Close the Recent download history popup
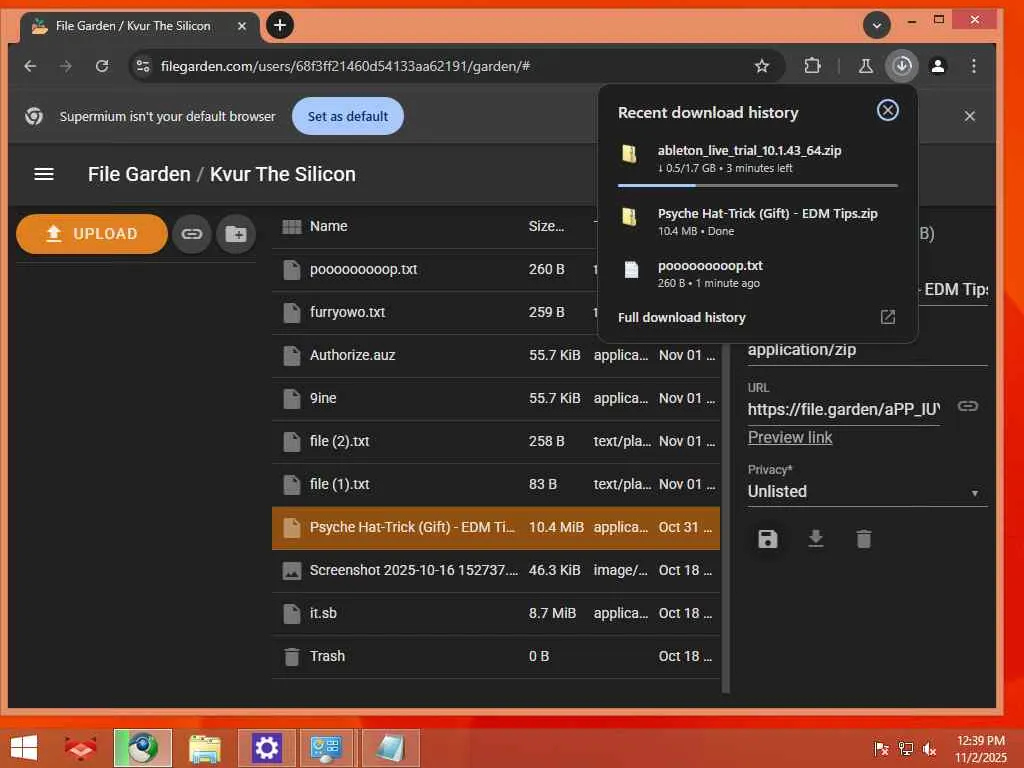Screen dimensions: 1024x768 point(888,110)
